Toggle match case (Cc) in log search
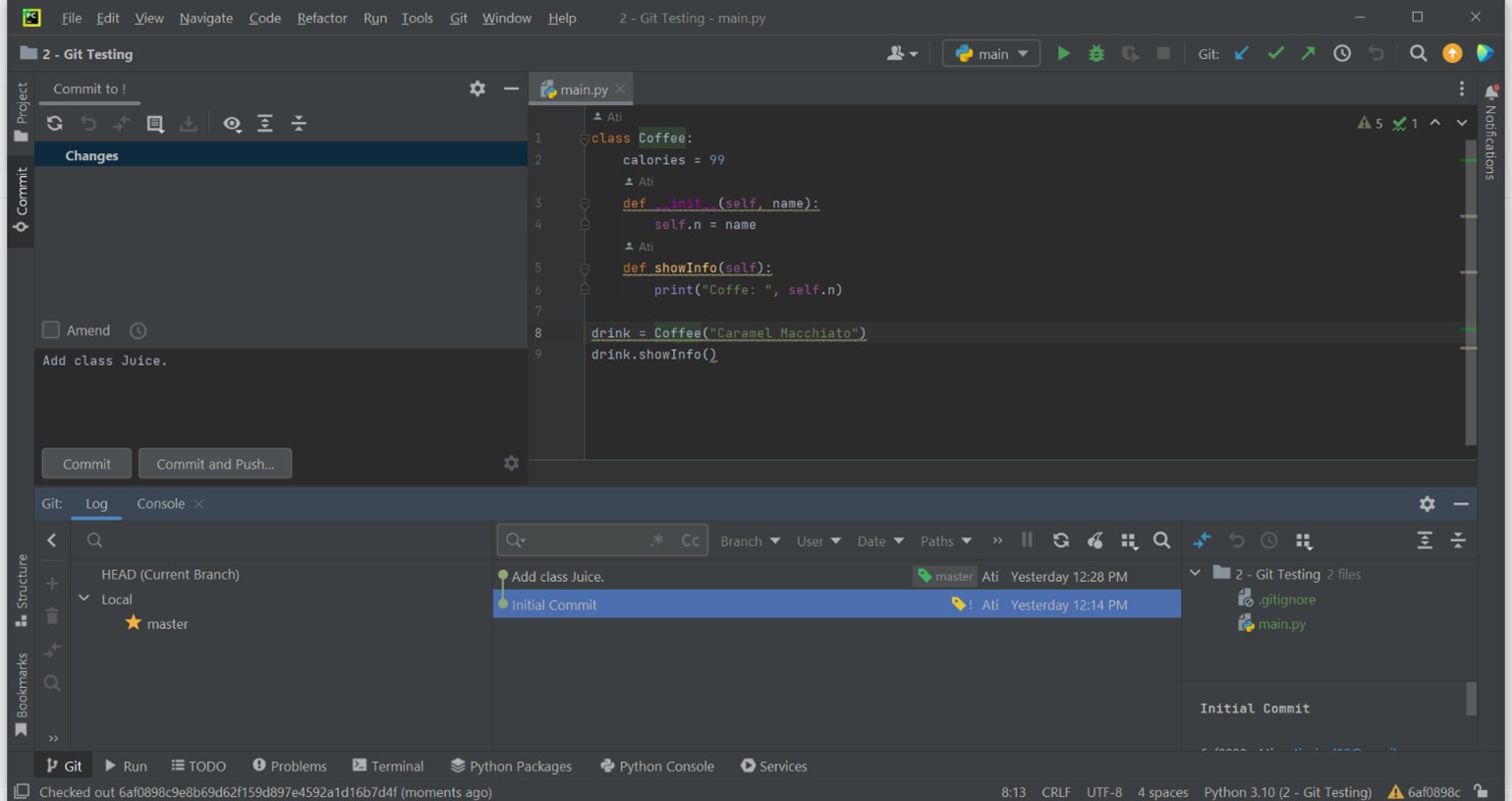Viewport: 1512px width, 801px height. [691, 541]
